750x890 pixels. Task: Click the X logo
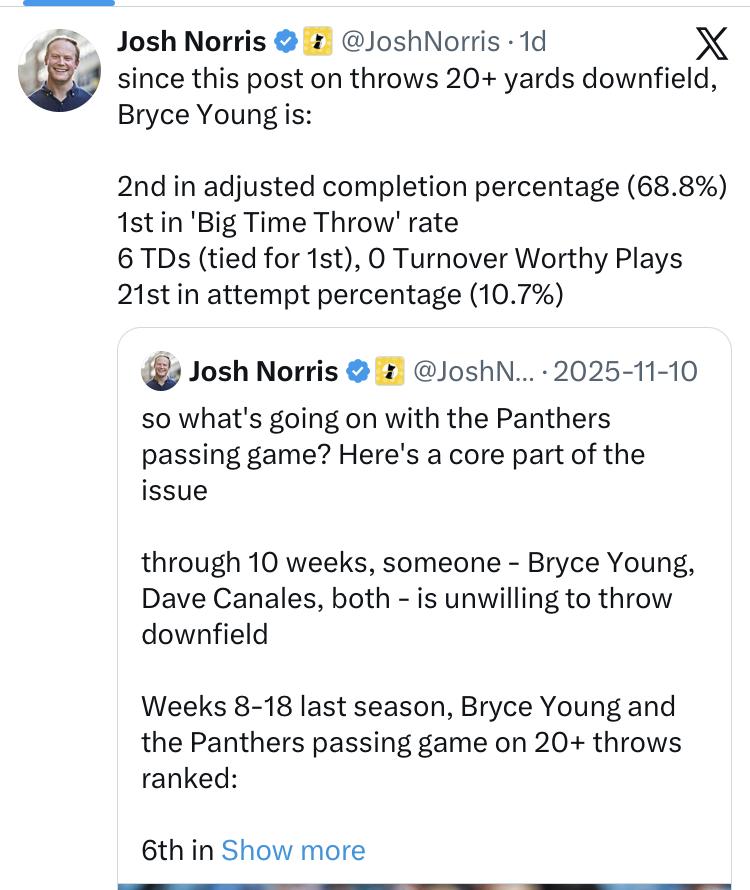click(x=711, y=45)
